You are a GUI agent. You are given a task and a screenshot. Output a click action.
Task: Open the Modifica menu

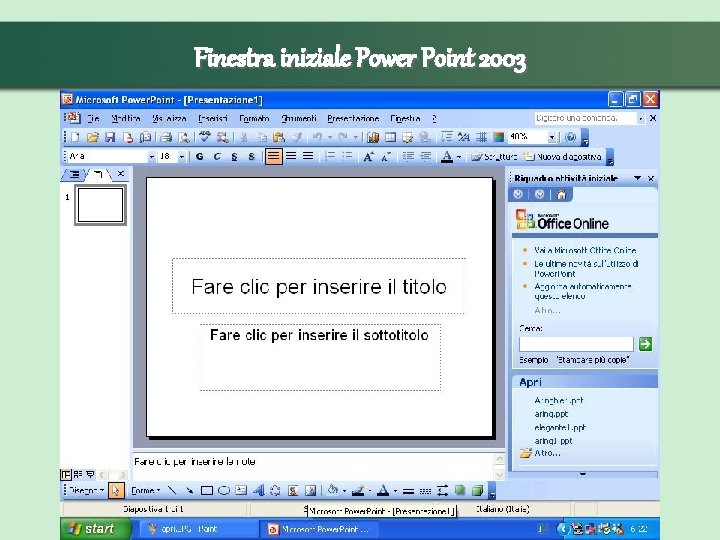pos(126,118)
